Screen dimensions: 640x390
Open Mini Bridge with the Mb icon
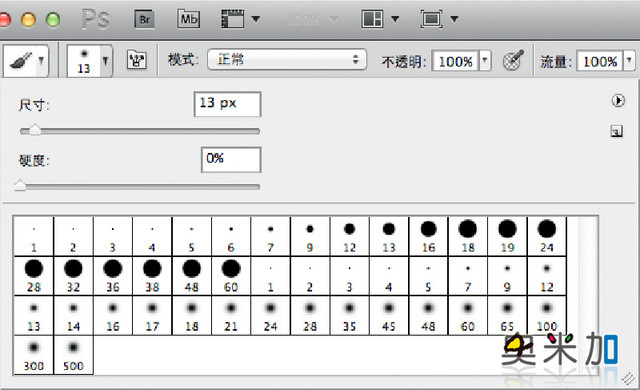pos(189,19)
